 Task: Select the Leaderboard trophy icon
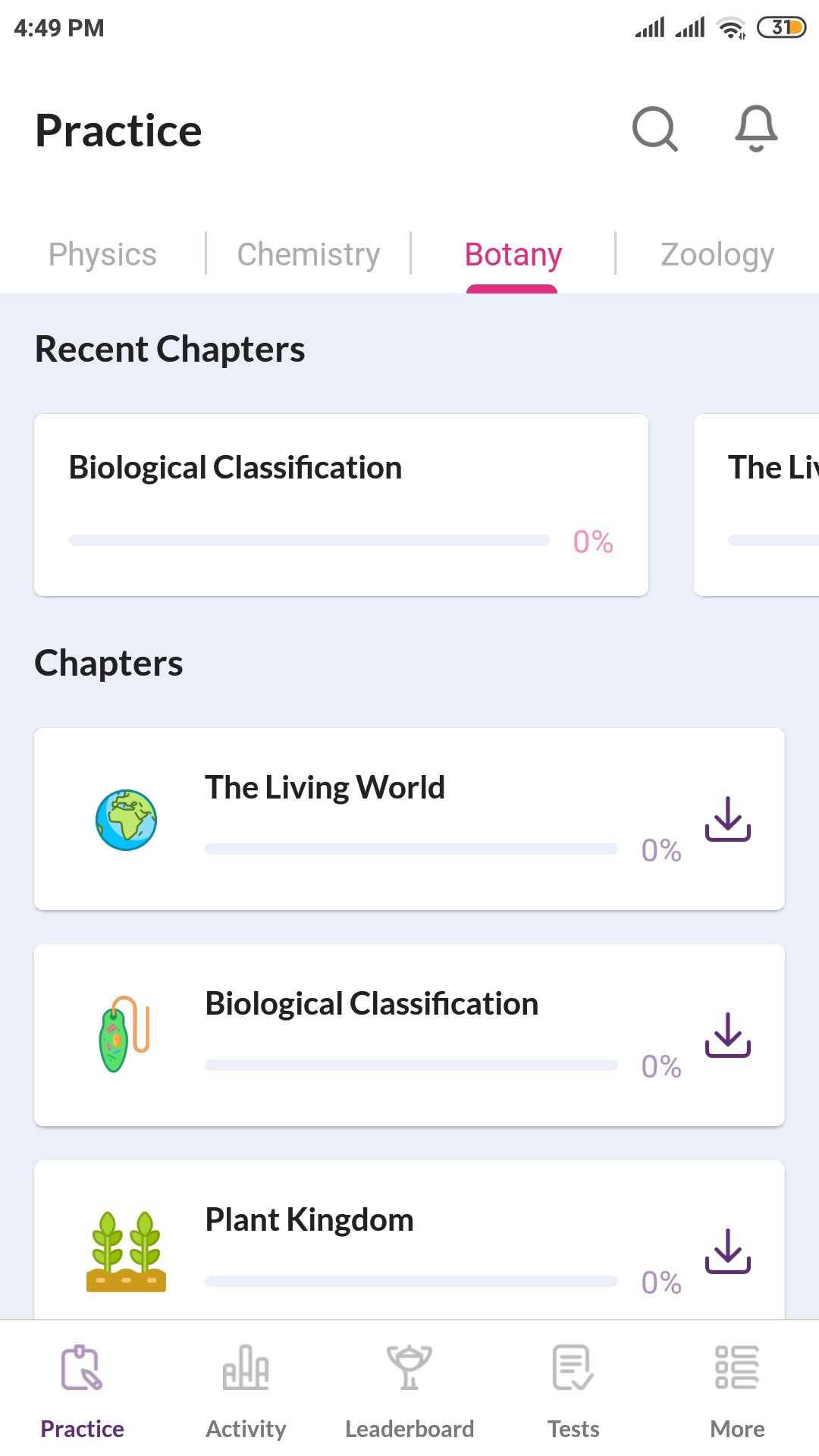[409, 1370]
